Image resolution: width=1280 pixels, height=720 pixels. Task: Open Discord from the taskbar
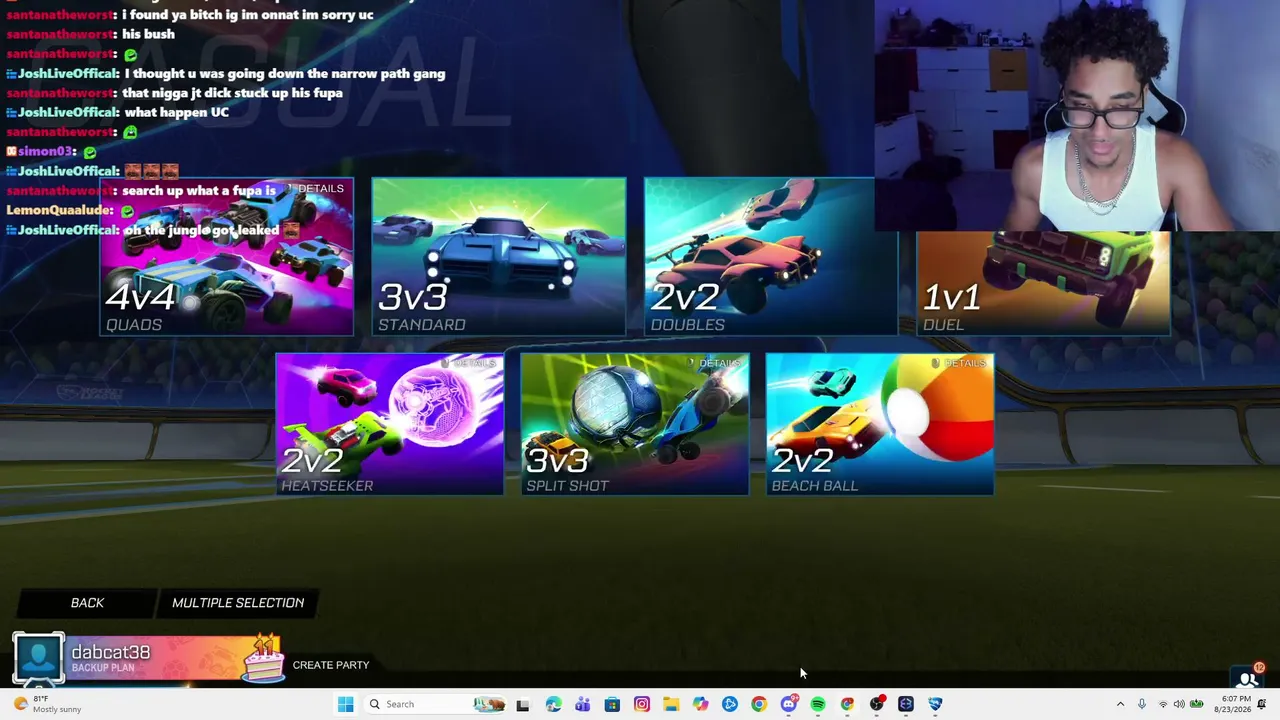coord(789,704)
